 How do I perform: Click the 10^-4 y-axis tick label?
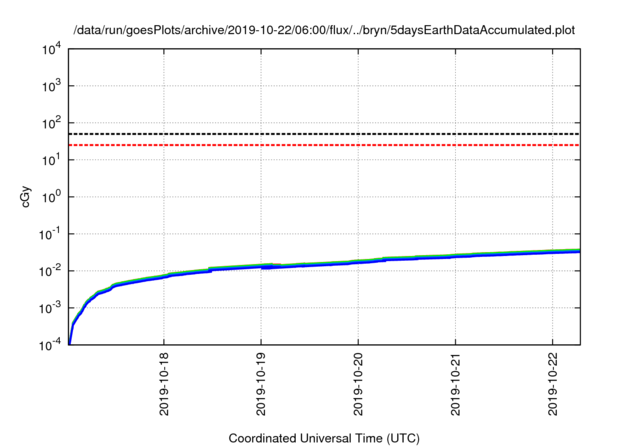click(x=50, y=345)
